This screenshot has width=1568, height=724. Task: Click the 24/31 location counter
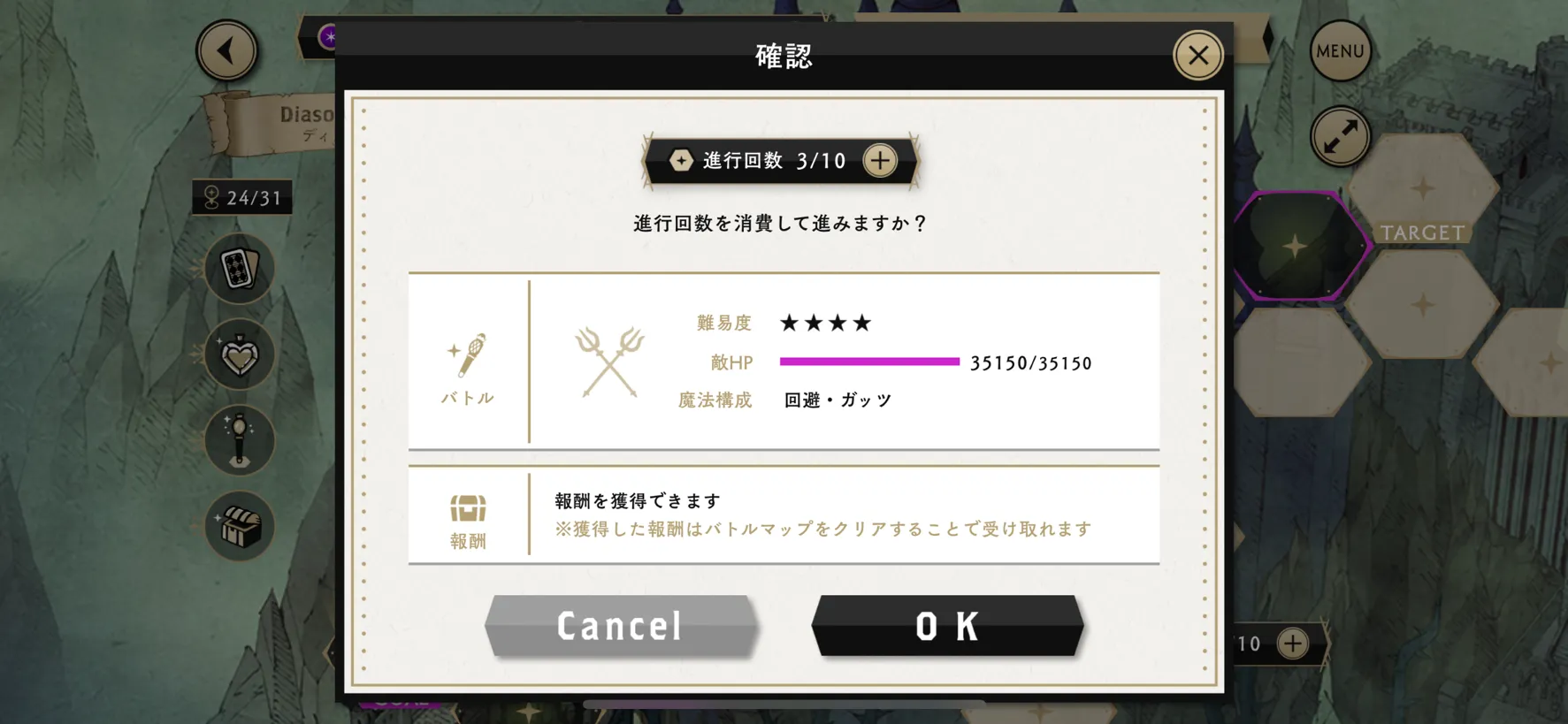(242, 197)
